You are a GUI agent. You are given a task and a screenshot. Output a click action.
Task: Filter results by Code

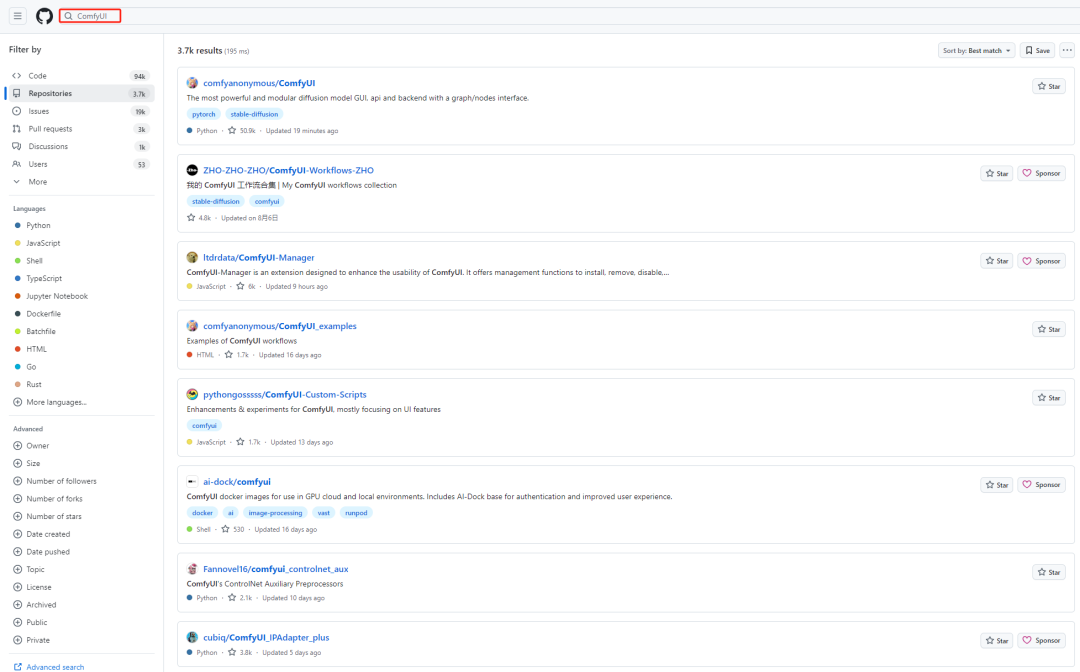pyautogui.click(x=80, y=76)
